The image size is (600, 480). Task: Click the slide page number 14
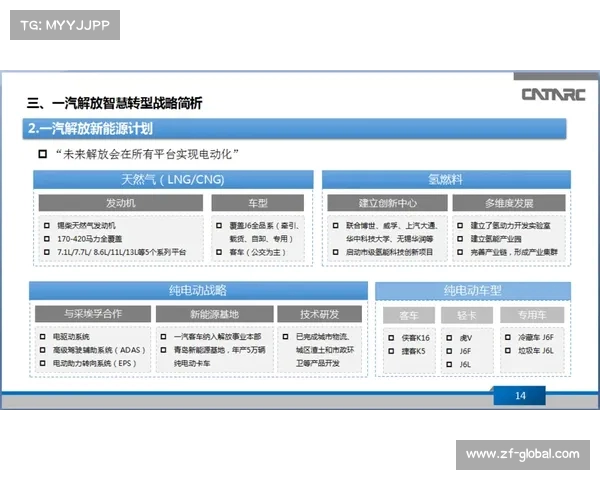click(520, 396)
